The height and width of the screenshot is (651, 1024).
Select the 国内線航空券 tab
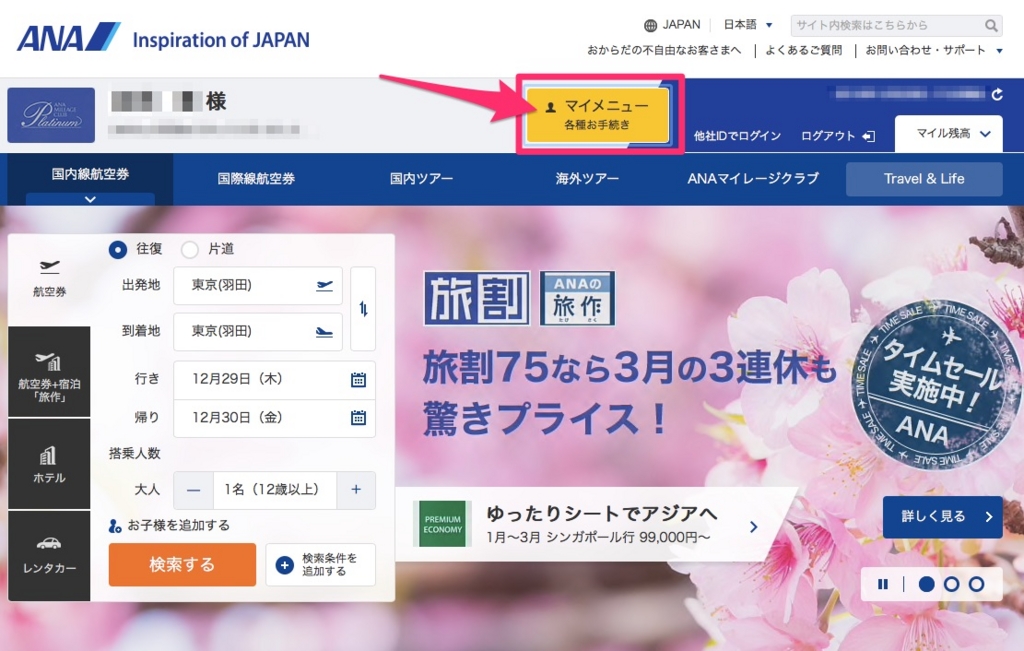pyautogui.click(x=90, y=174)
